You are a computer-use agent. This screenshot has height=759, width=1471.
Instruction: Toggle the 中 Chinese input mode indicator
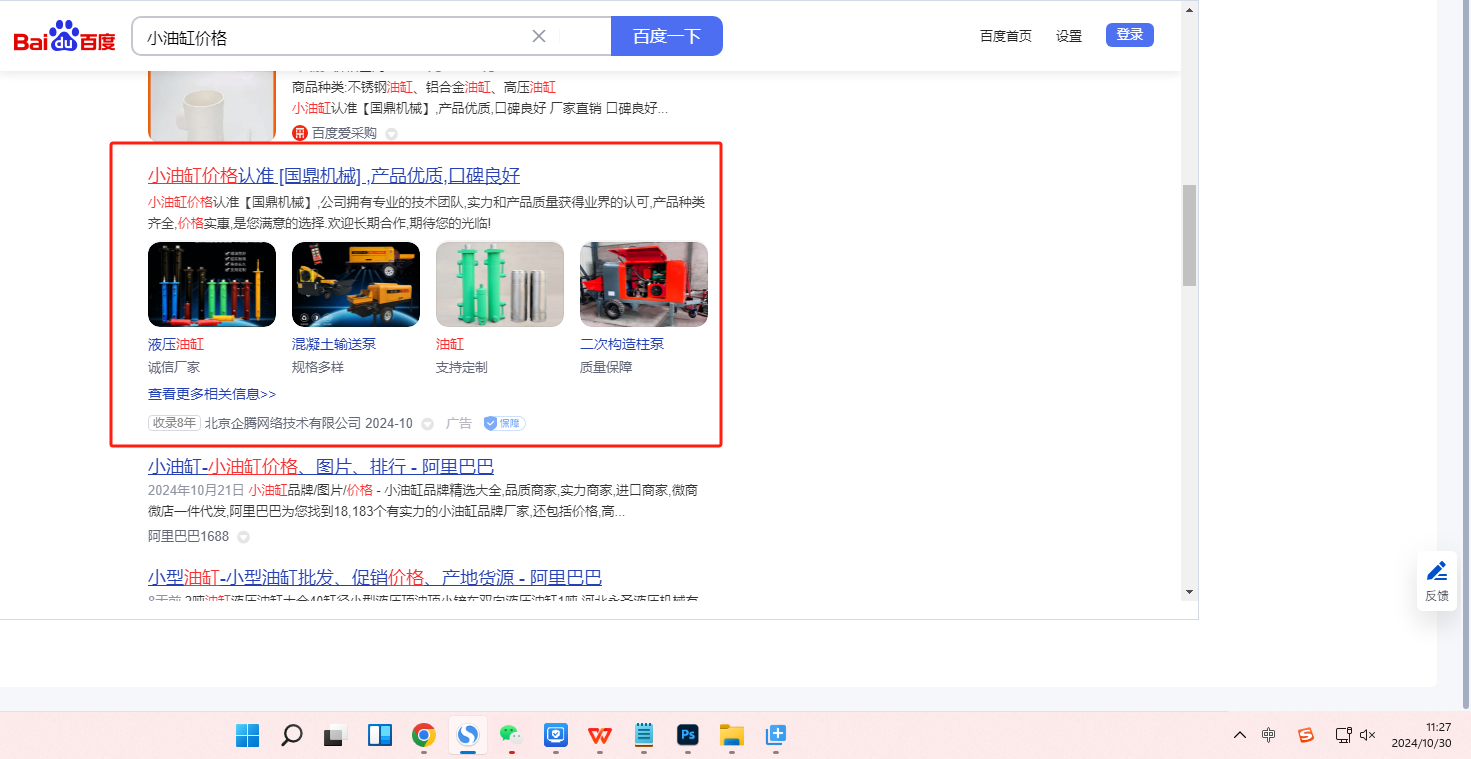[1269, 735]
